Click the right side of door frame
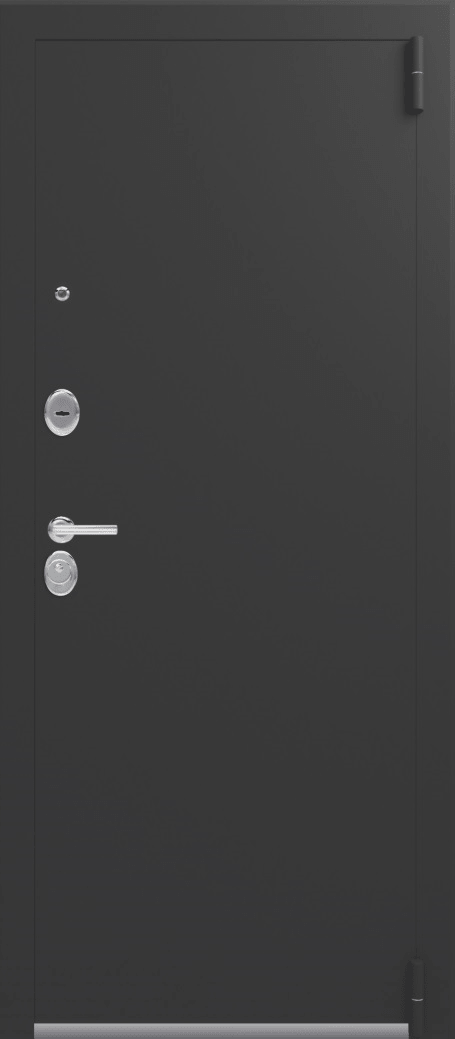The image size is (455, 1039). pos(438,530)
